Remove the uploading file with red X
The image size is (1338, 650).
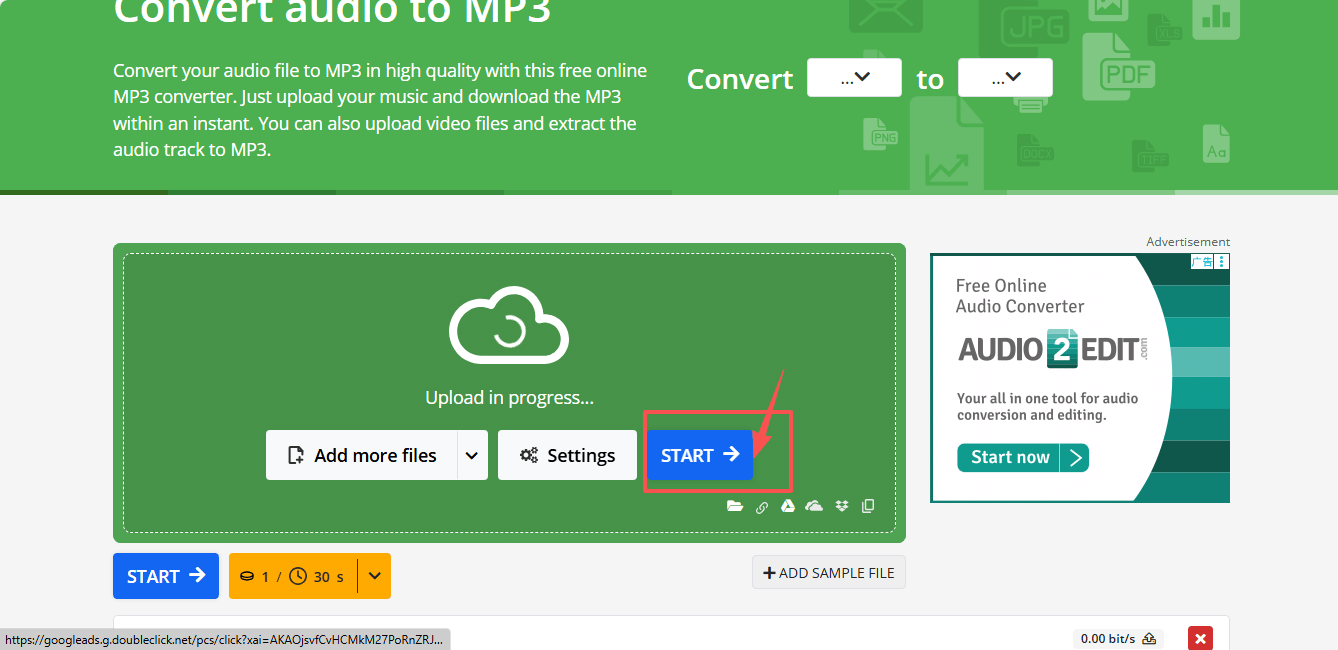coord(1200,638)
